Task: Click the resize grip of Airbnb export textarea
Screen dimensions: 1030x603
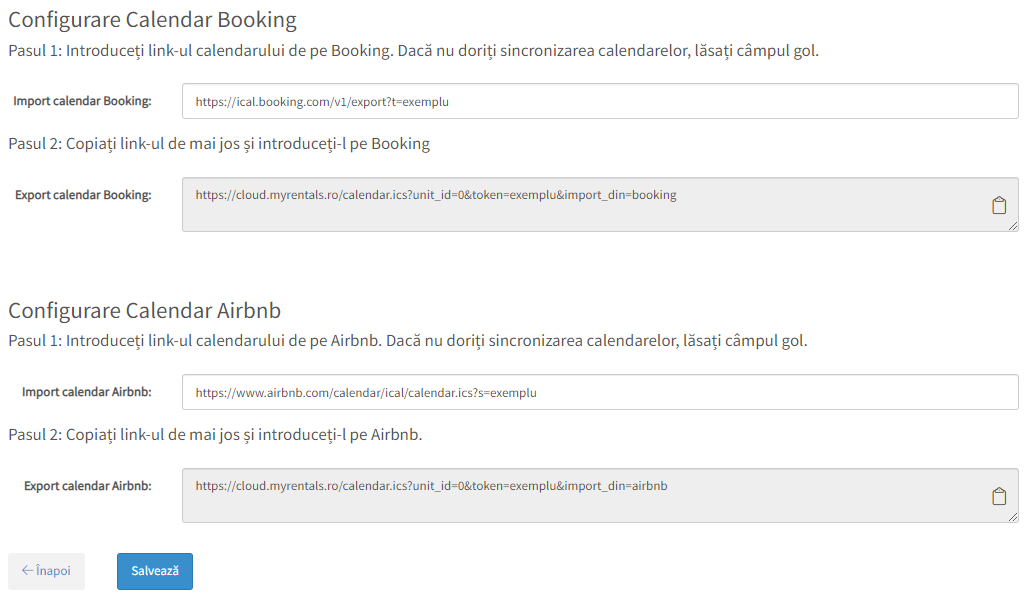Action: pyautogui.click(x=1013, y=517)
